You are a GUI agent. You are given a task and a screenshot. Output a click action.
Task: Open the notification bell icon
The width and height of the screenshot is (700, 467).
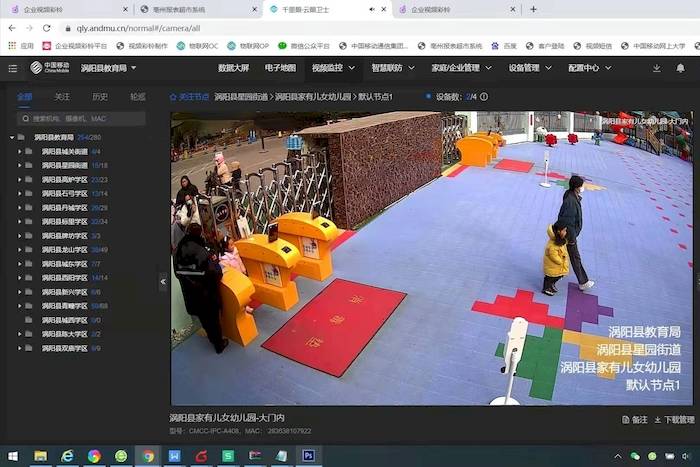coord(680,68)
